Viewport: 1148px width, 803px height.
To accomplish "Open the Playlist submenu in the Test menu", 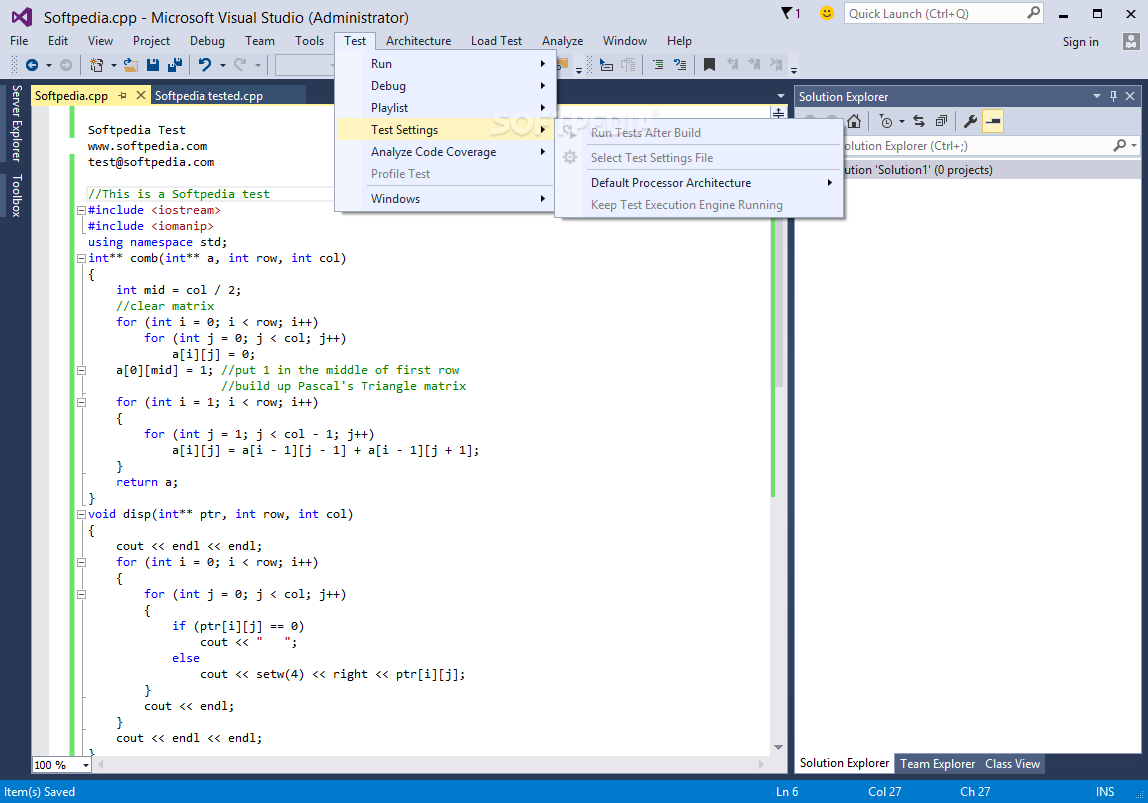I will coord(444,108).
